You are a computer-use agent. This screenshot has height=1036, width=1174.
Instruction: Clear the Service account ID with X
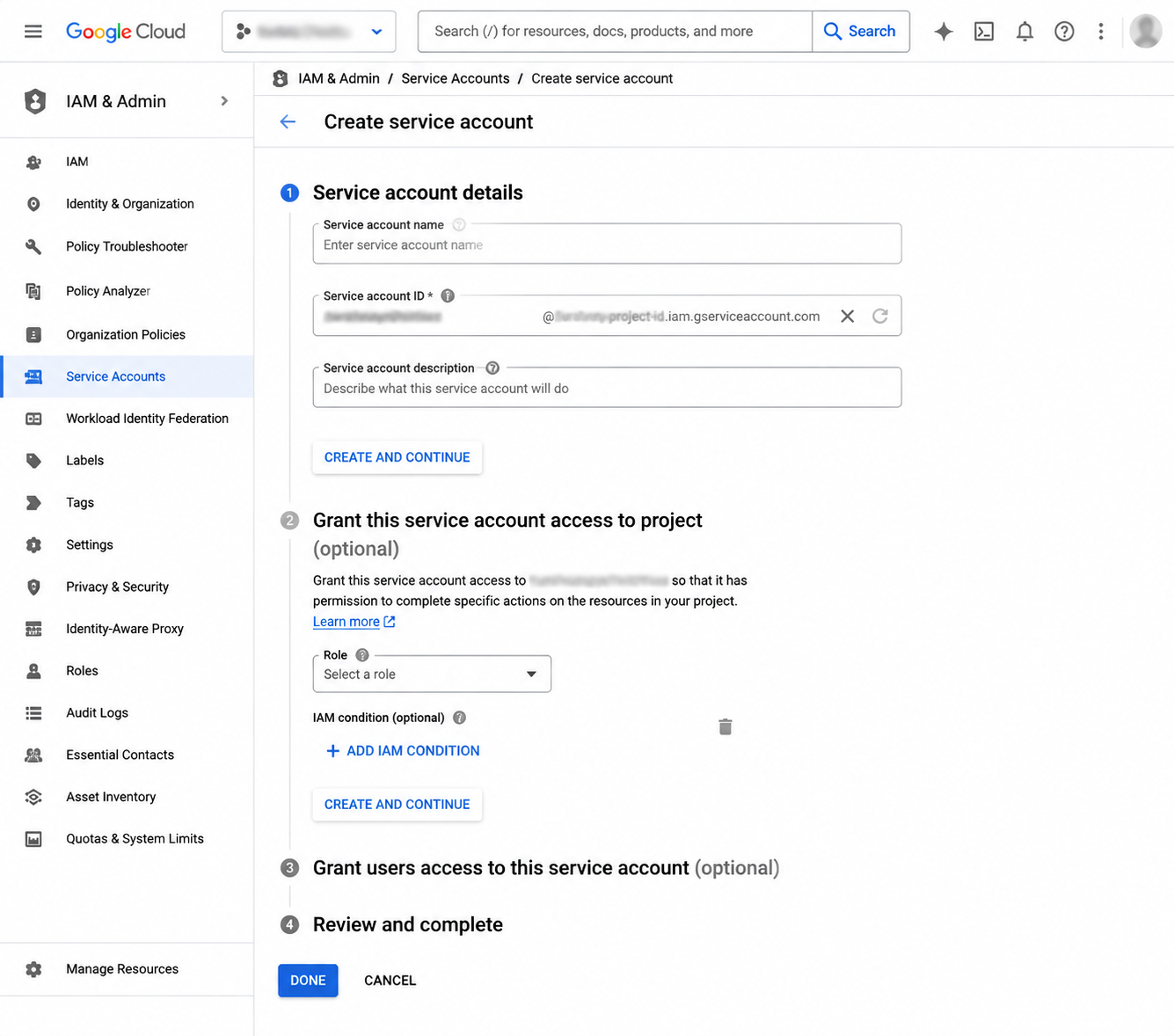[x=847, y=317]
